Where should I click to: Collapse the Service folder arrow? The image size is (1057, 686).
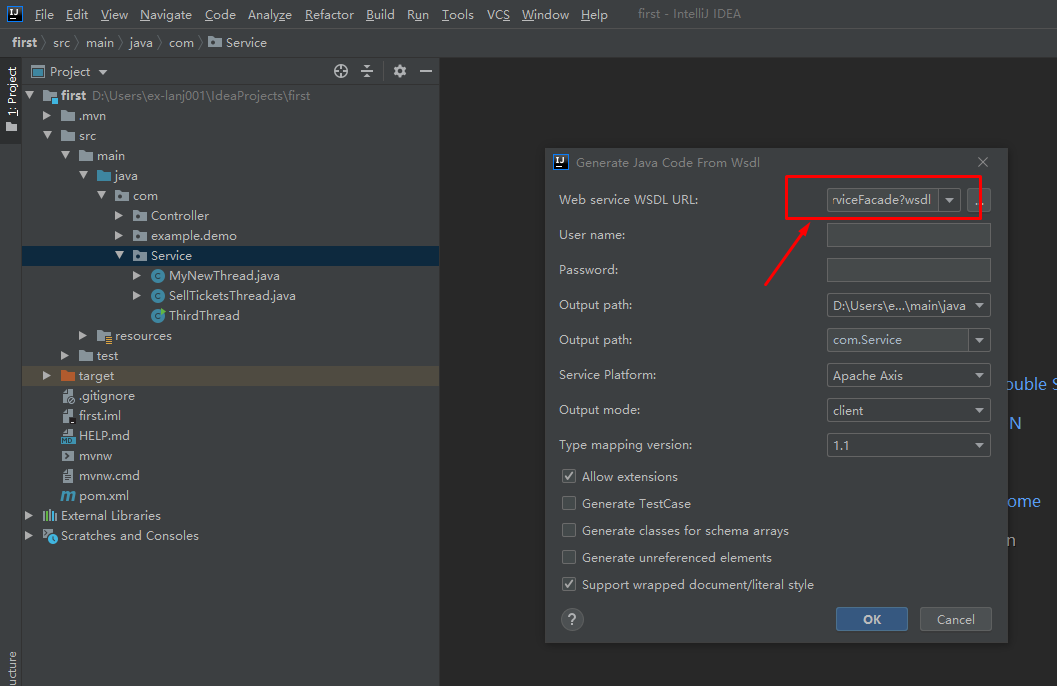pyautogui.click(x=119, y=255)
